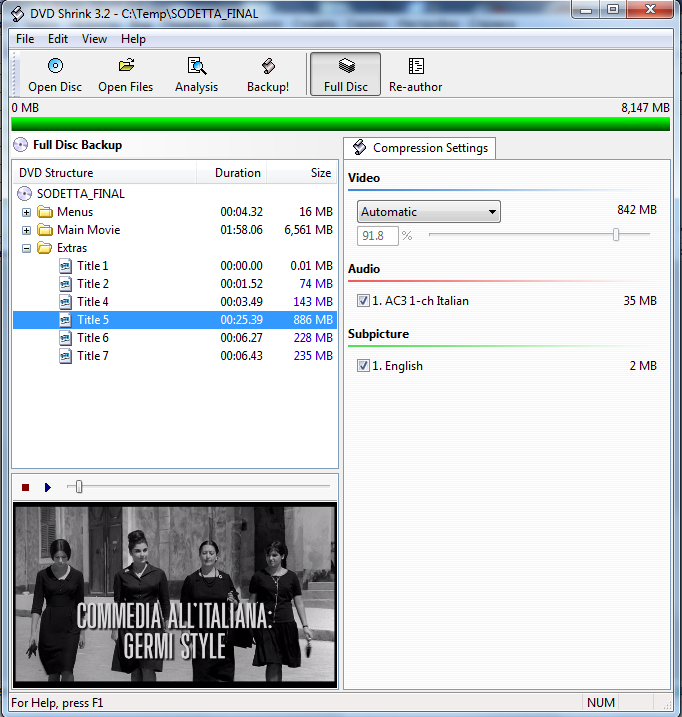Uncheck the AC3 1-ch Italian audio checkbox
Screen dimensions: 682x717
point(363,301)
